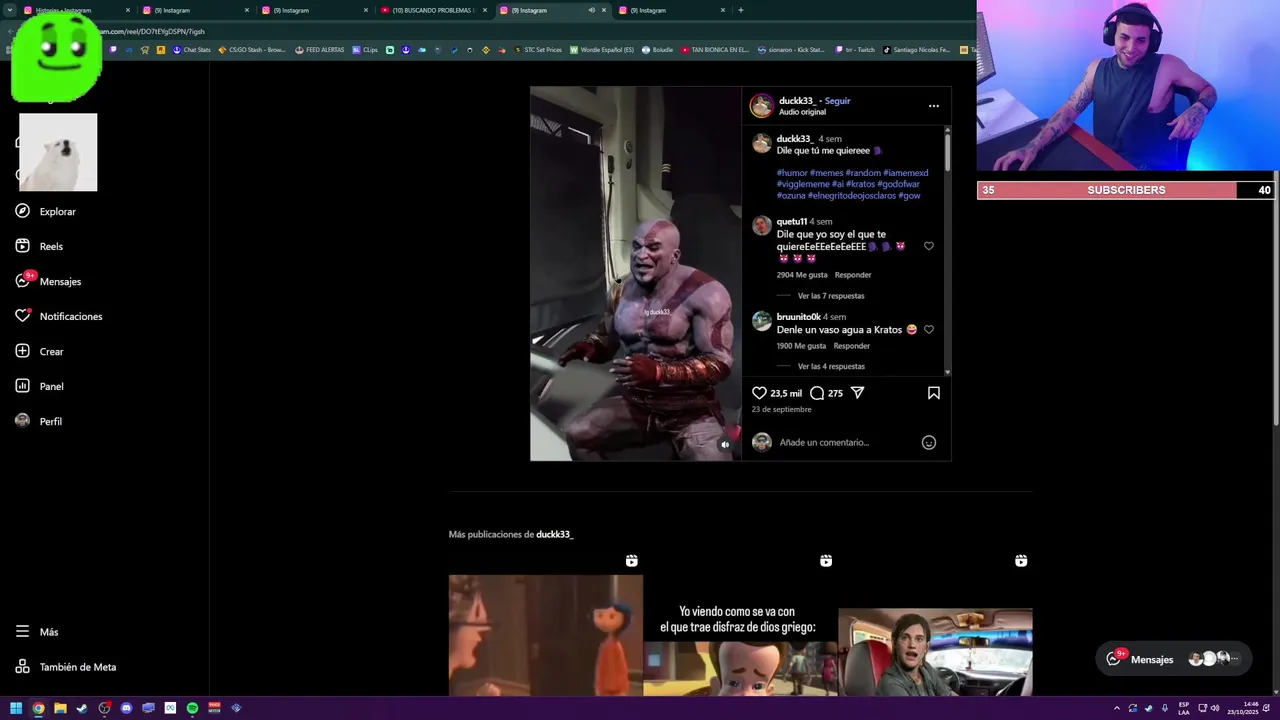Open Steam from the taskbar
1280x720 pixels.
click(x=82, y=708)
